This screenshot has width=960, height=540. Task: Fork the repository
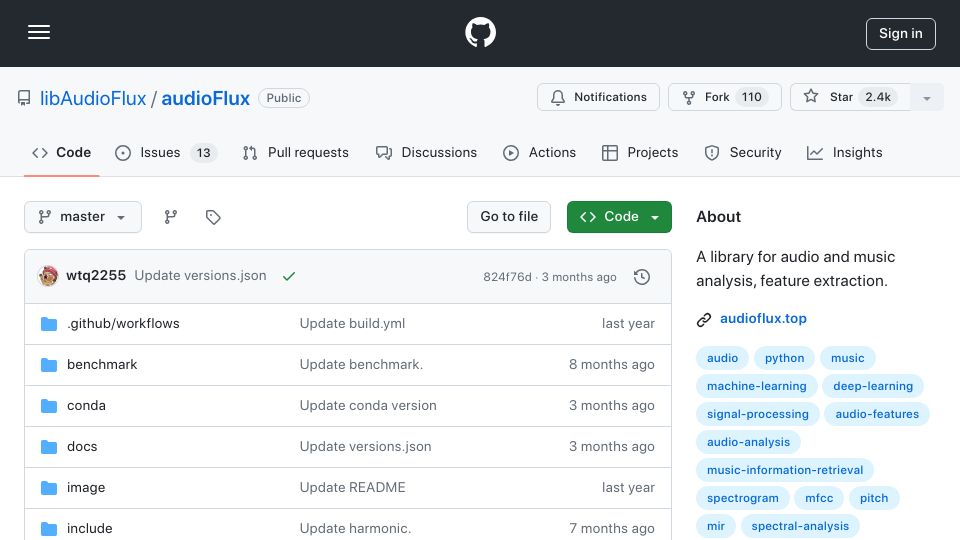click(724, 97)
